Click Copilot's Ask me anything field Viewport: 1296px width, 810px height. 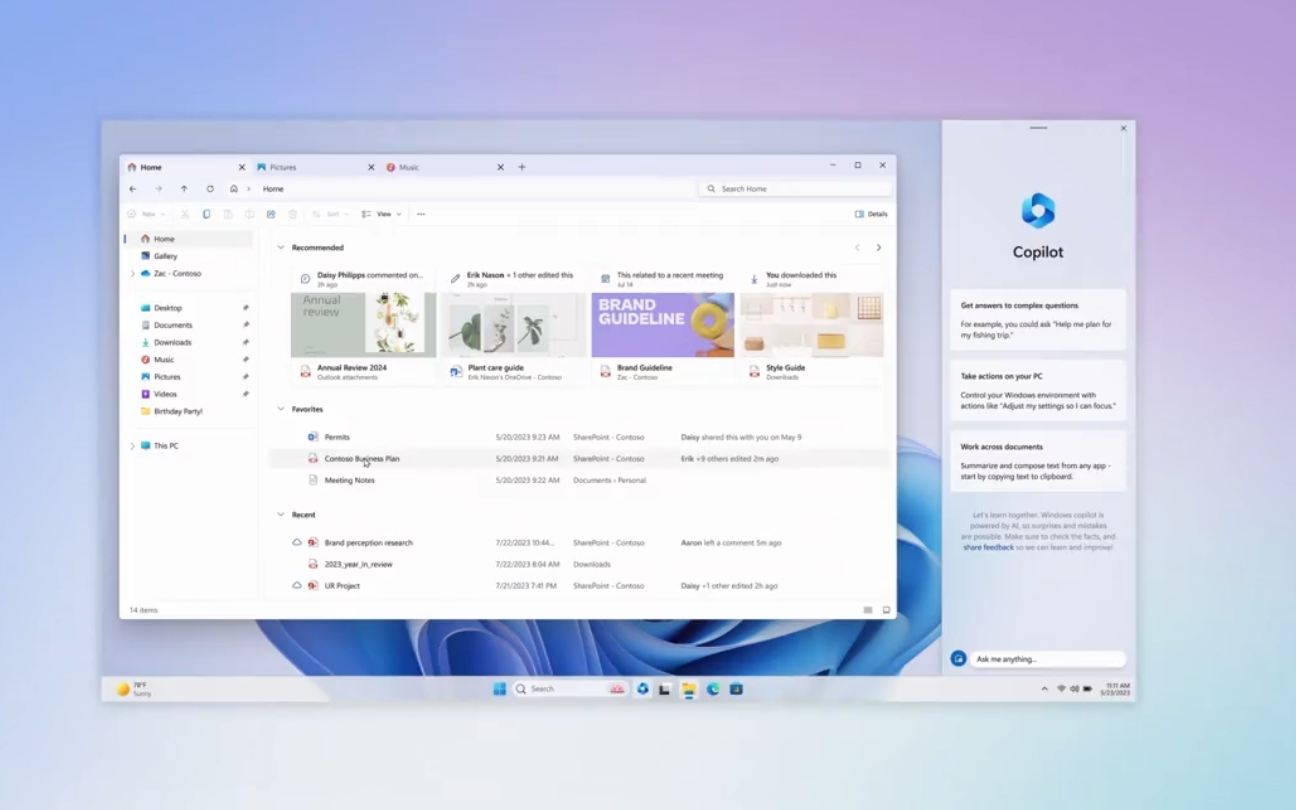pos(1048,659)
